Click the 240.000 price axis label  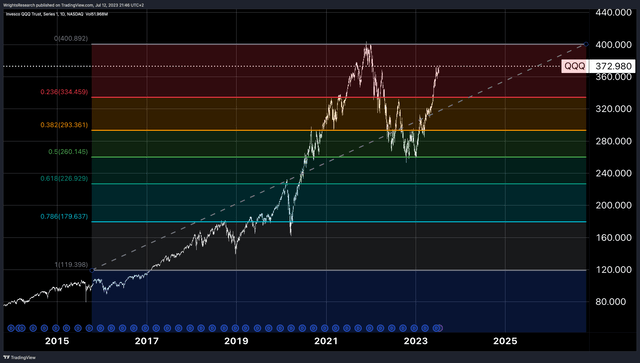tap(613, 173)
